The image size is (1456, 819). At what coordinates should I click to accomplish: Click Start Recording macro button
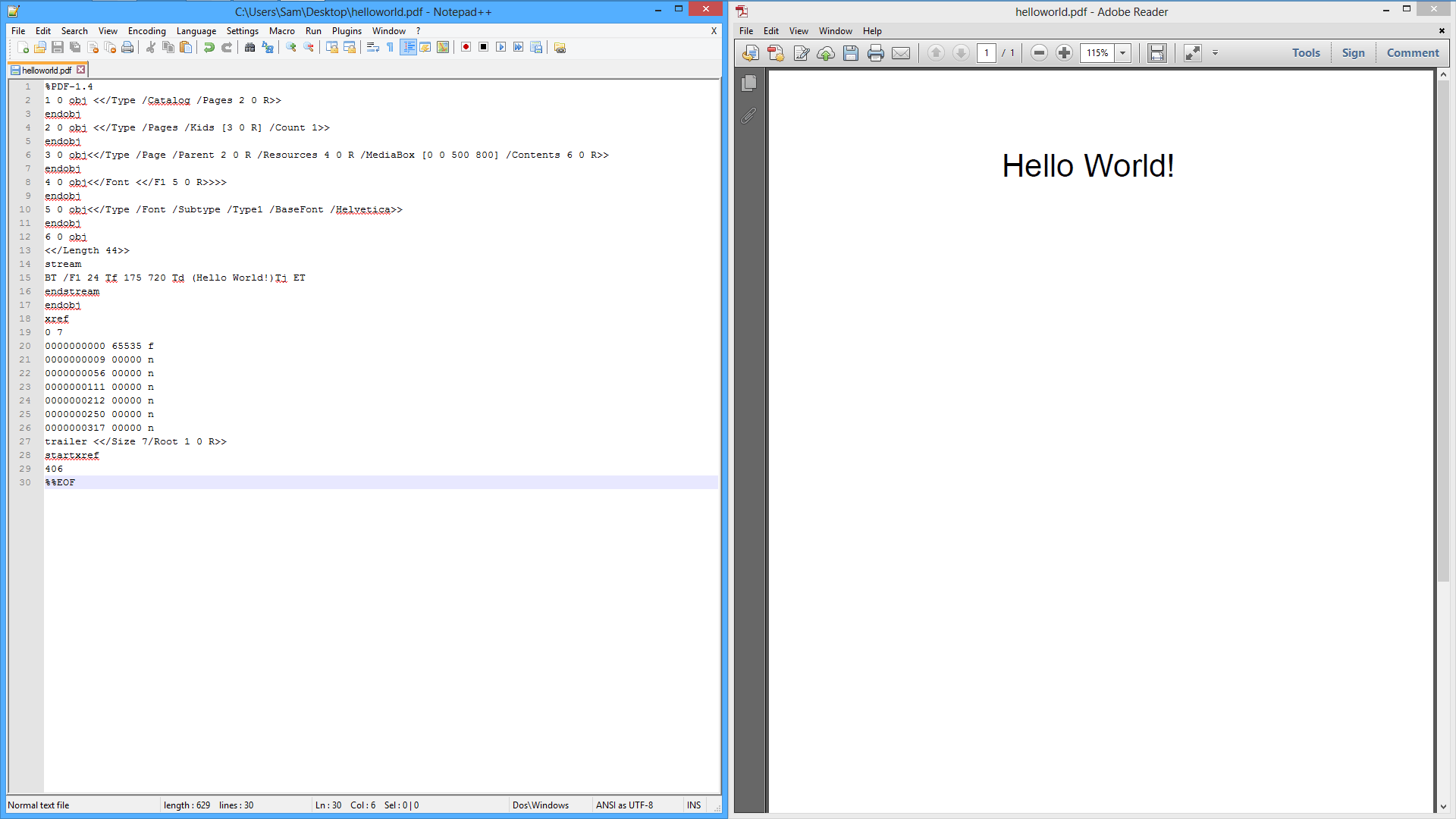[x=466, y=47]
